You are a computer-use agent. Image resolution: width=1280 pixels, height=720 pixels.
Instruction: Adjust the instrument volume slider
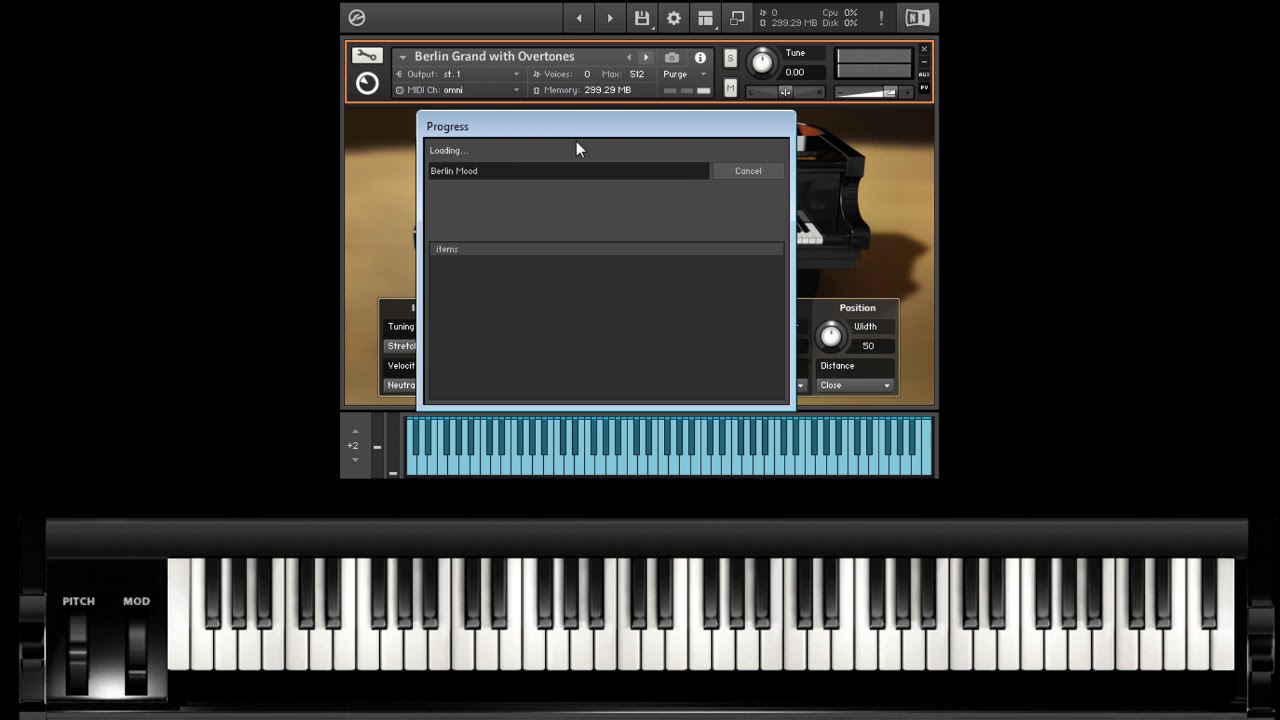[x=874, y=92]
